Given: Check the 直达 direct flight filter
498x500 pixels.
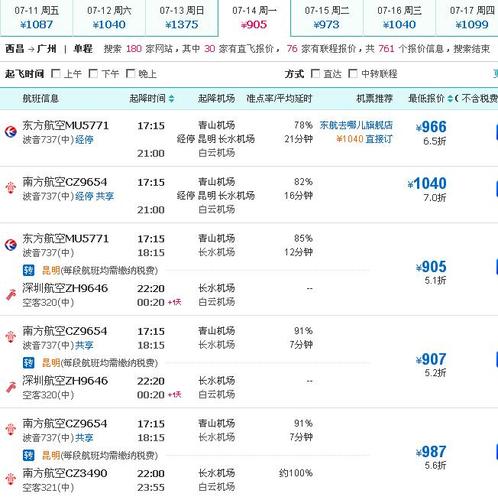Looking at the screenshot, I should pos(315,73).
